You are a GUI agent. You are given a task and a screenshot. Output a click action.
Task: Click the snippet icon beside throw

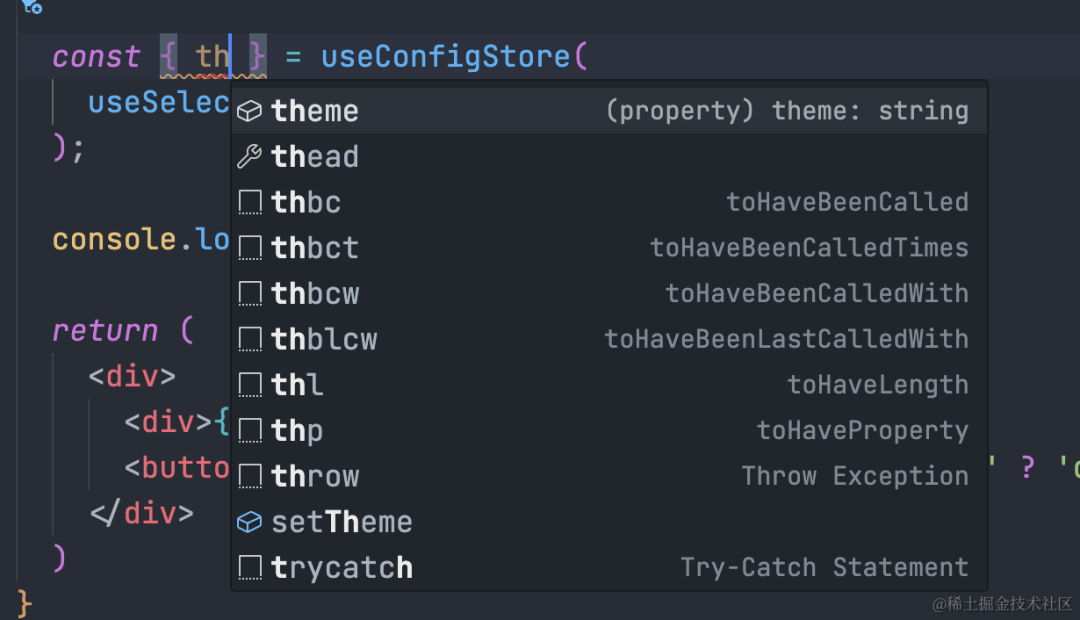(249, 477)
